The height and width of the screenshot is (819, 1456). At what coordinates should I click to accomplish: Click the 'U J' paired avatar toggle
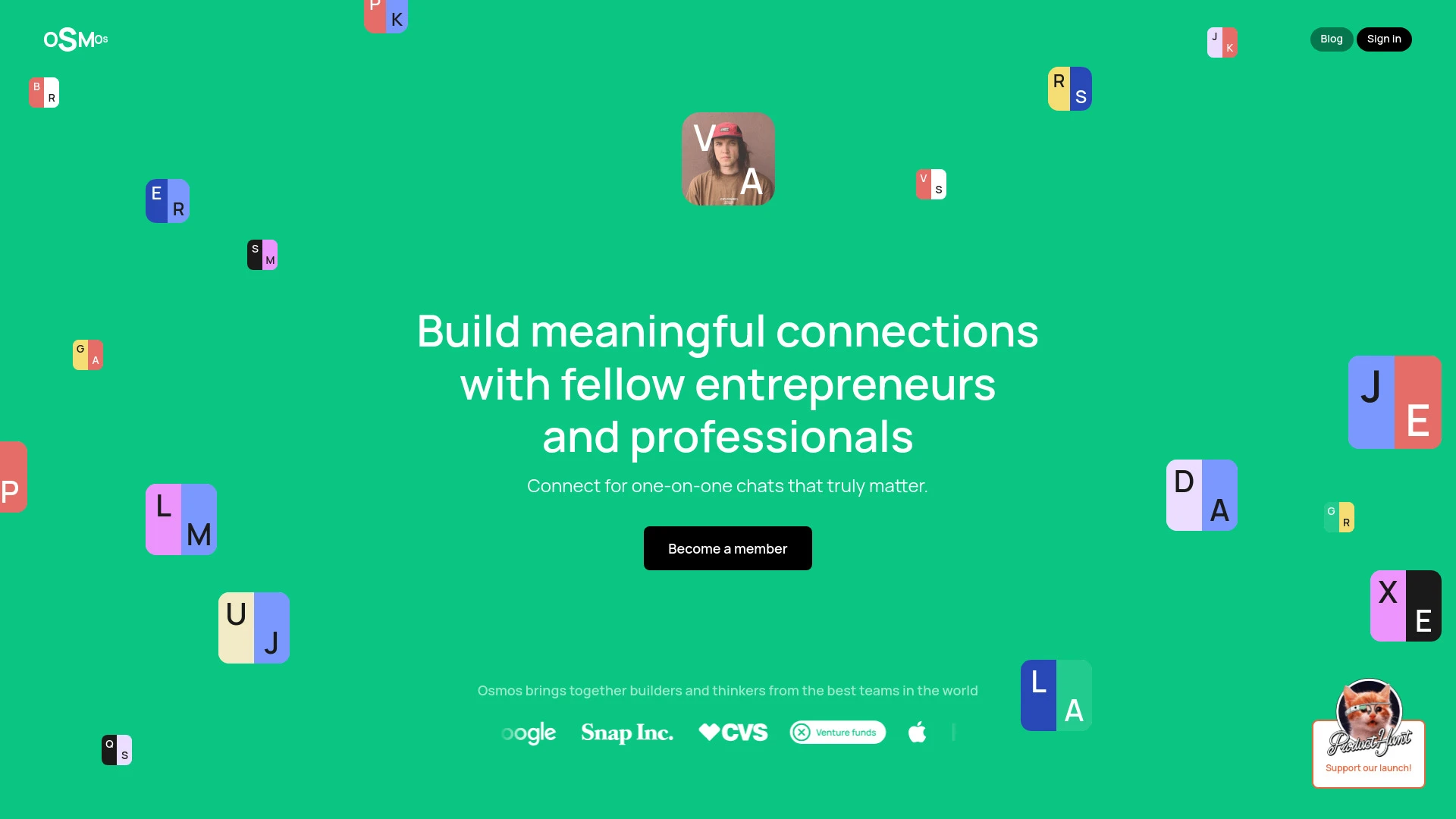pos(253,628)
